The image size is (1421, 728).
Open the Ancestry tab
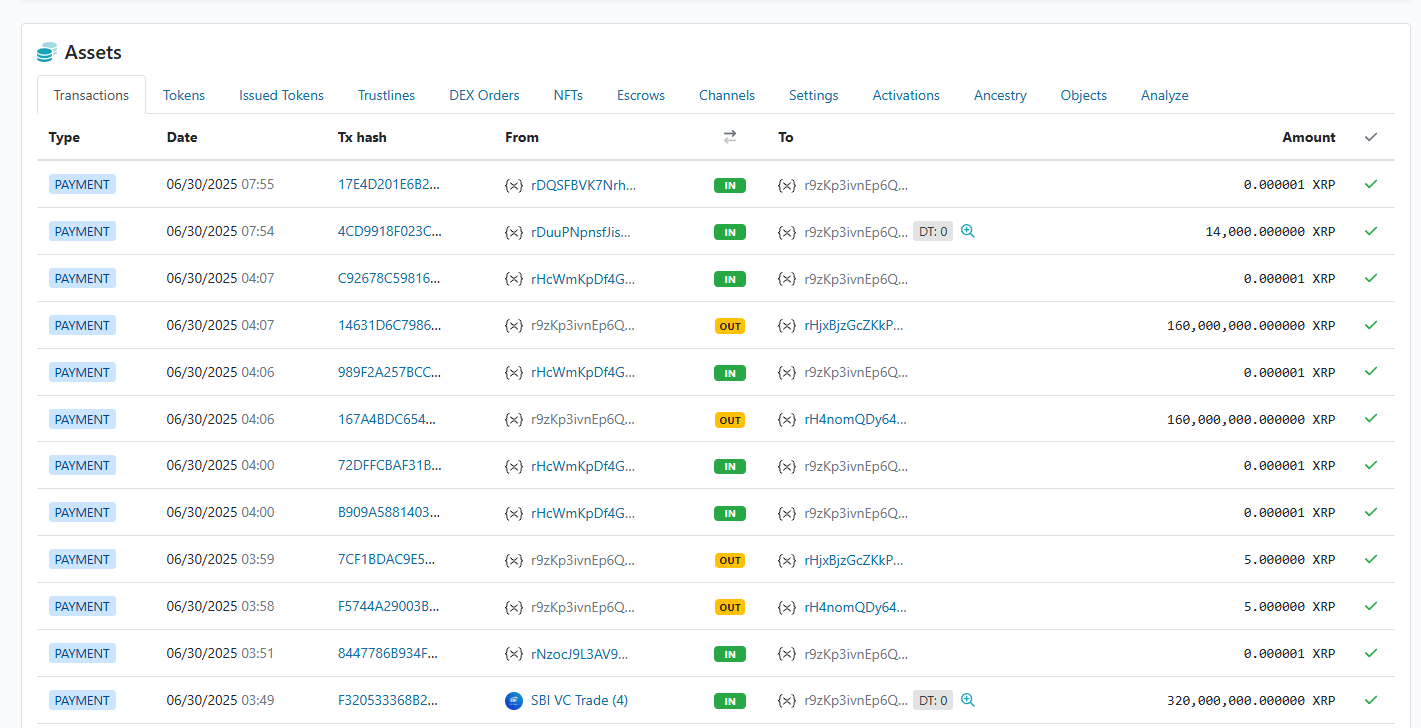(1000, 95)
